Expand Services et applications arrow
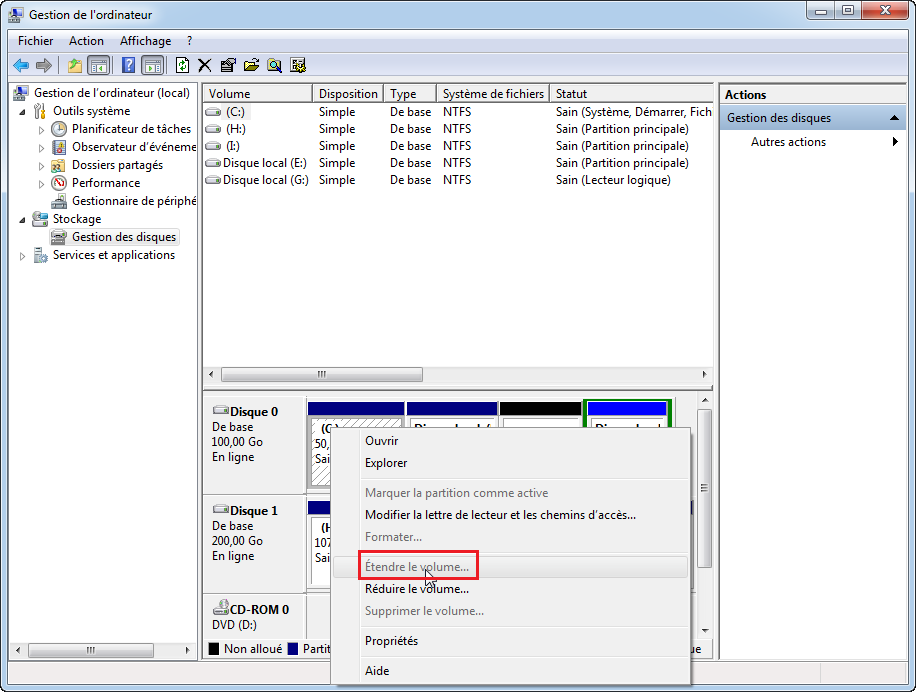This screenshot has width=916, height=692. [x=22, y=256]
